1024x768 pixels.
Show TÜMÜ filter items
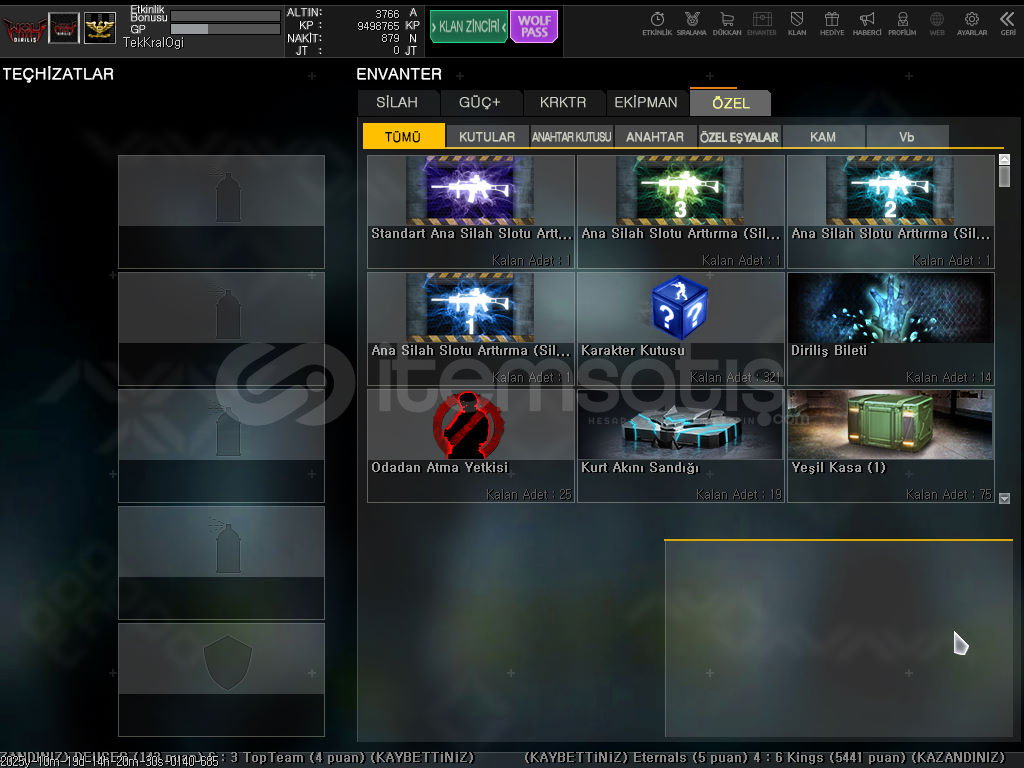tap(403, 136)
